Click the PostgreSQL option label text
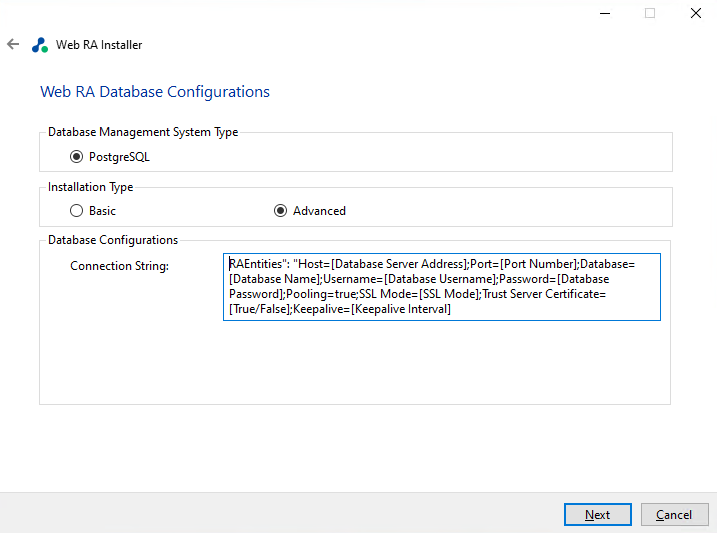 click(119, 157)
